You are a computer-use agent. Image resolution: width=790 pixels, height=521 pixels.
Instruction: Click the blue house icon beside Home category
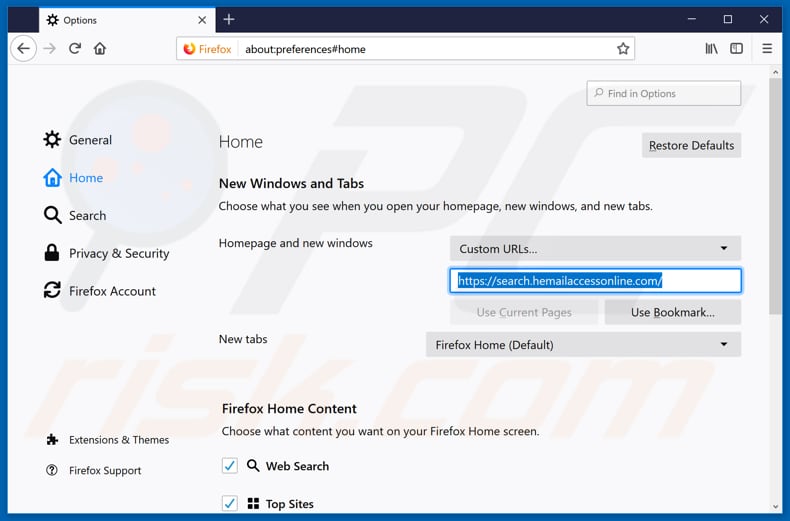point(52,177)
